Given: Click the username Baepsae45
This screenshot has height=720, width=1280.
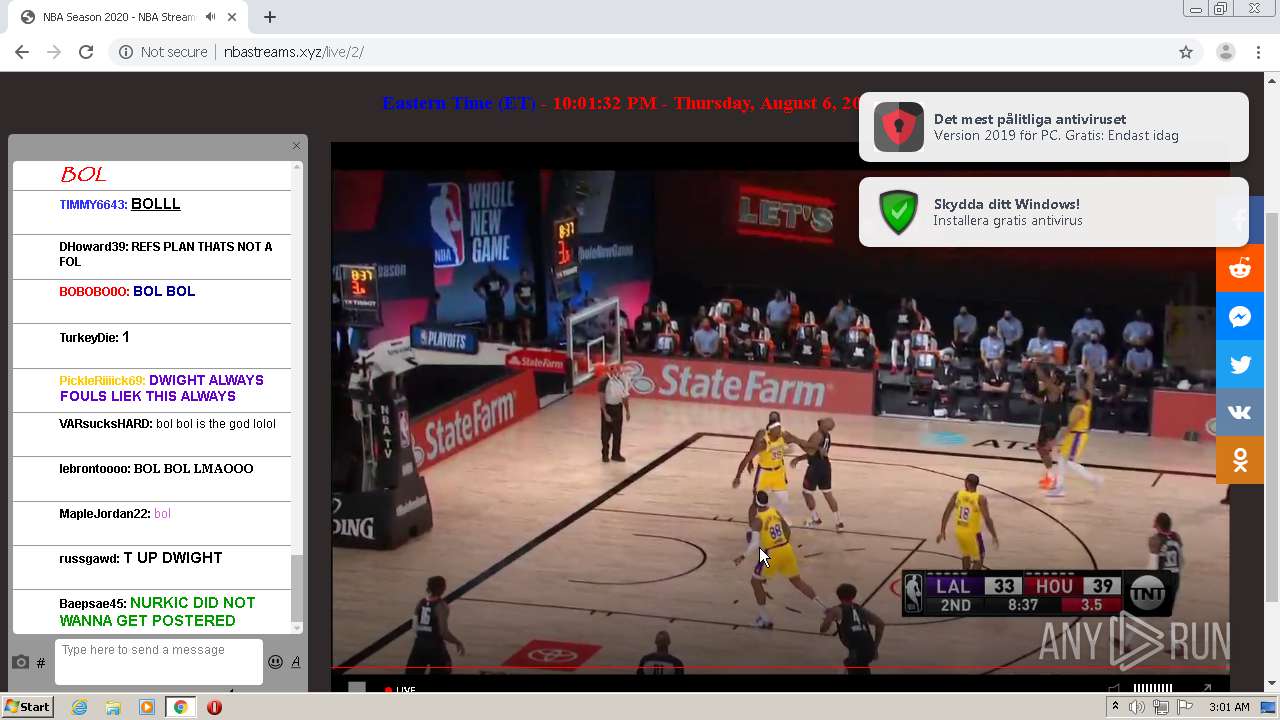Looking at the screenshot, I should [92, 604].
